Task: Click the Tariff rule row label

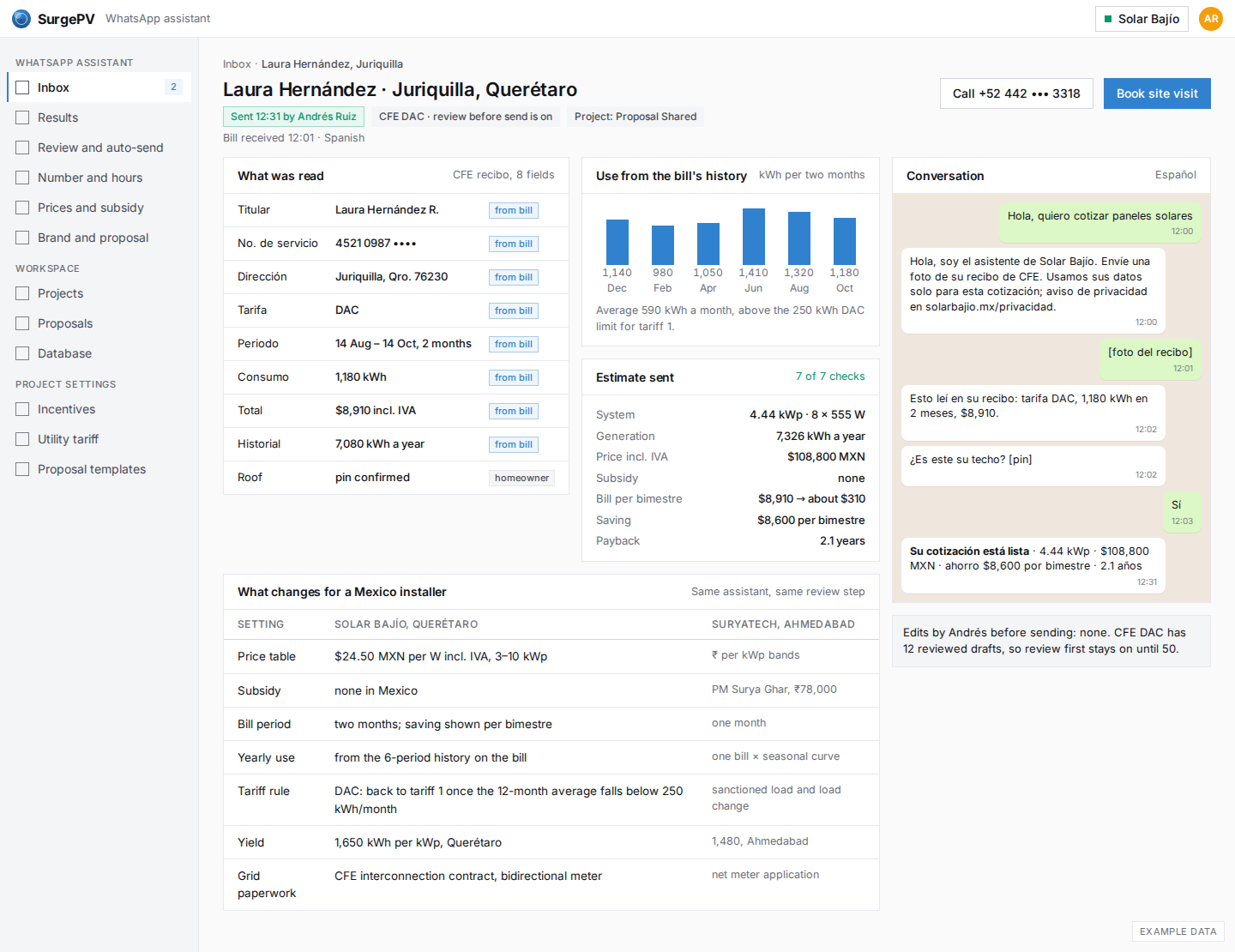Action: pyautogui.click(x=263, y=791)
